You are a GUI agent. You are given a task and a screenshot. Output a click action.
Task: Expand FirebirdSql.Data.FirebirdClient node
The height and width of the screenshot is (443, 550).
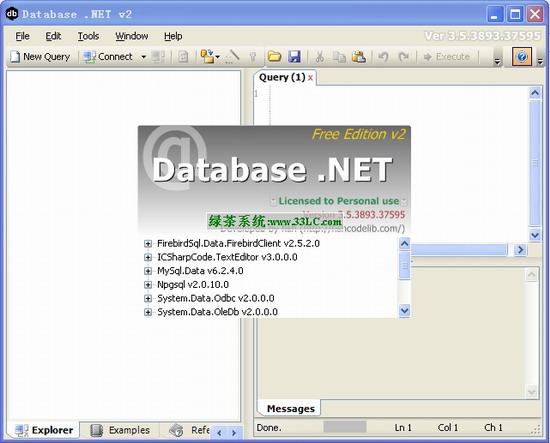148,244
